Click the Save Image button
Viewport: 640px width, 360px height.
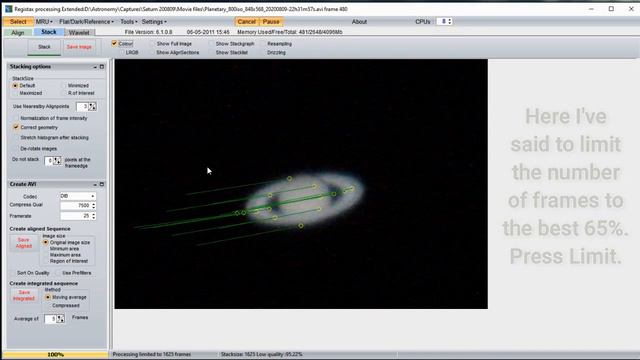click(x=79, y=47)
